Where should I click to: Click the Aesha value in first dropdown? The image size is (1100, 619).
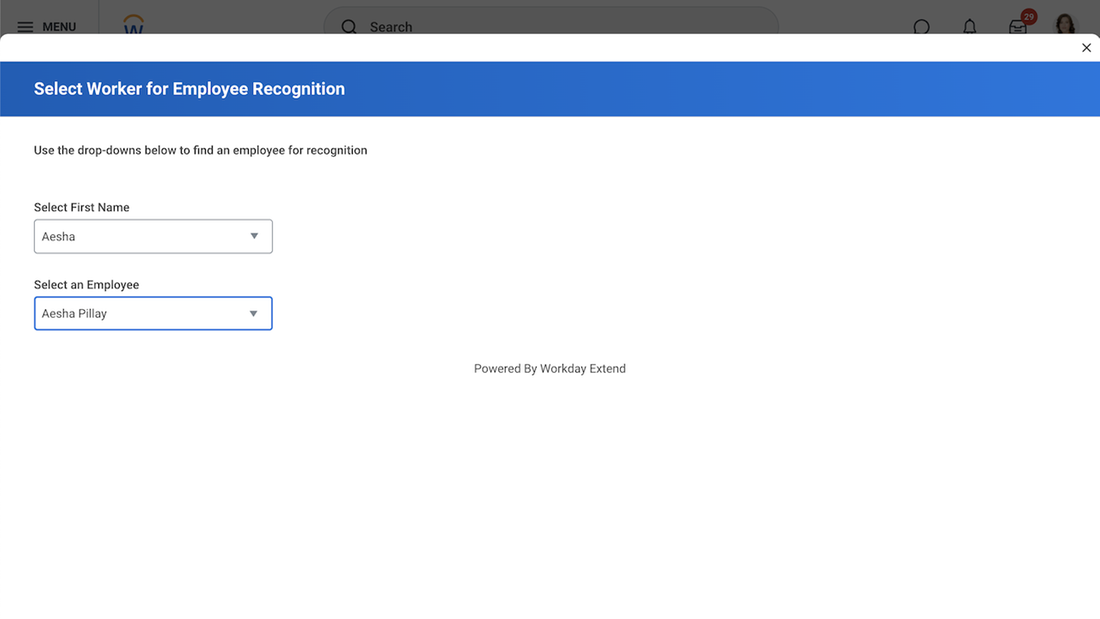[58, 236]
